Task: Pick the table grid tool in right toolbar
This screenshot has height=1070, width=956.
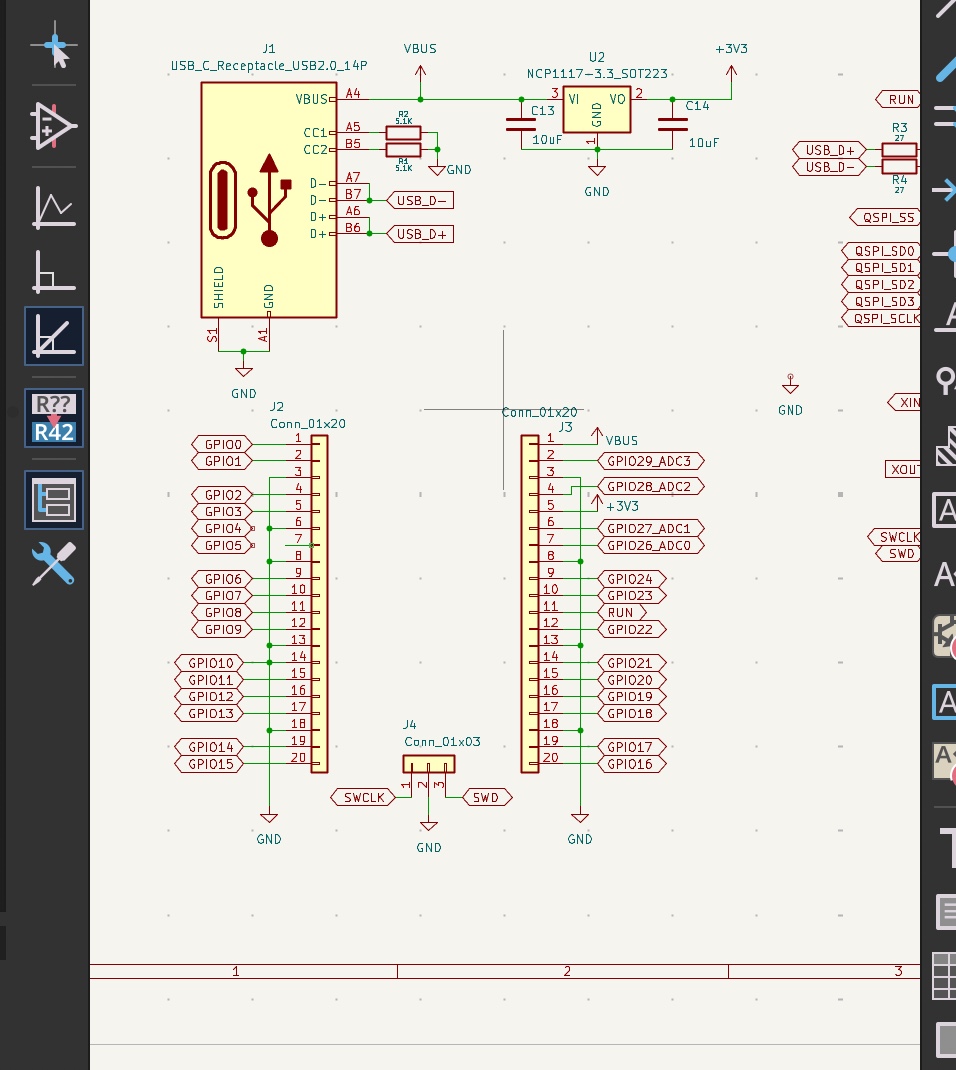Action: (x=945, y=975)
